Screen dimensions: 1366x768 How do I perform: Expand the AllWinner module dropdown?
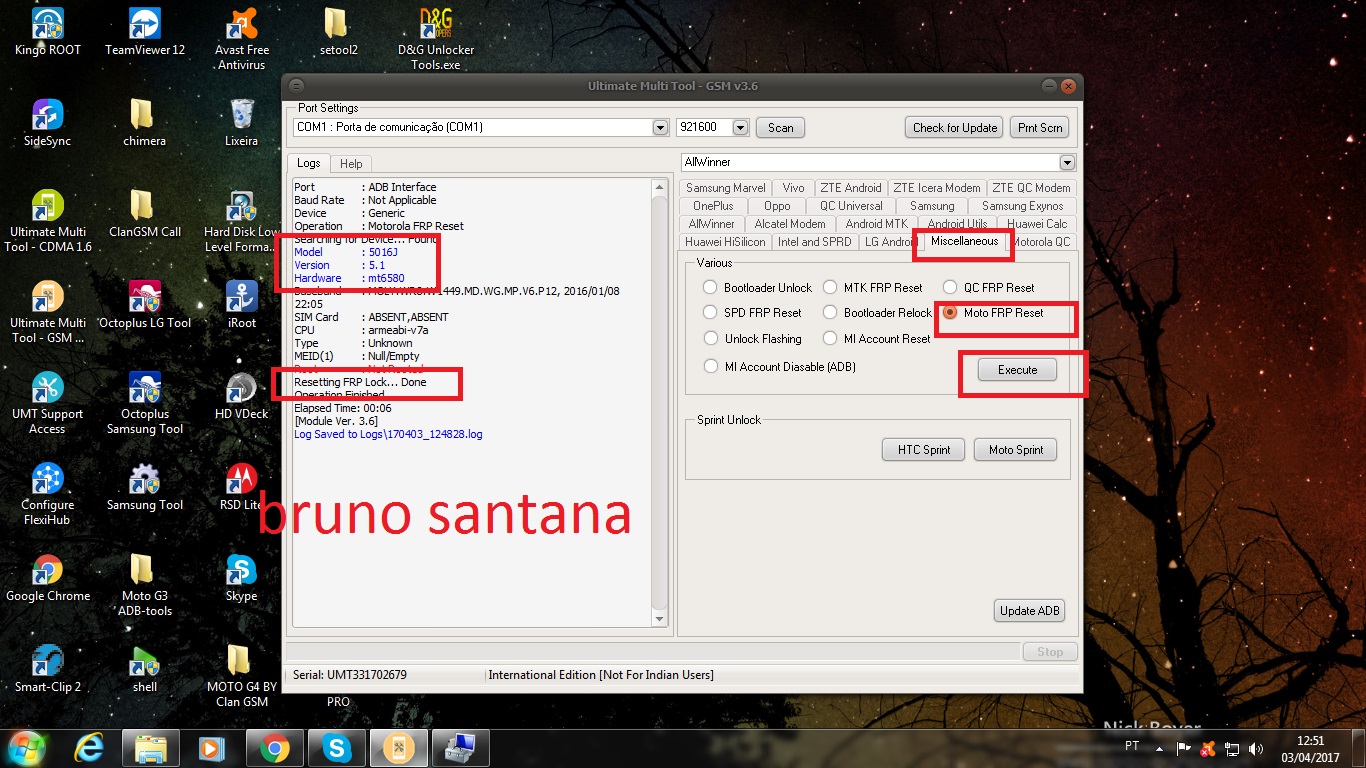[x=1067, y=162]
